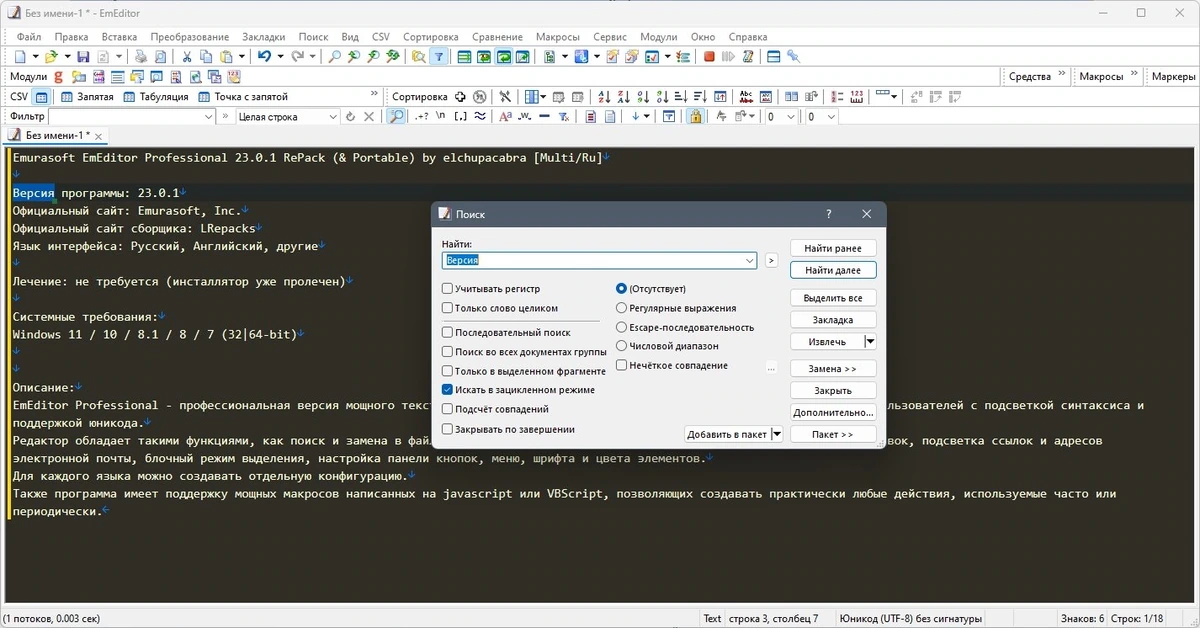Open arrow next to 'Извлечь' button

(870, 342)
